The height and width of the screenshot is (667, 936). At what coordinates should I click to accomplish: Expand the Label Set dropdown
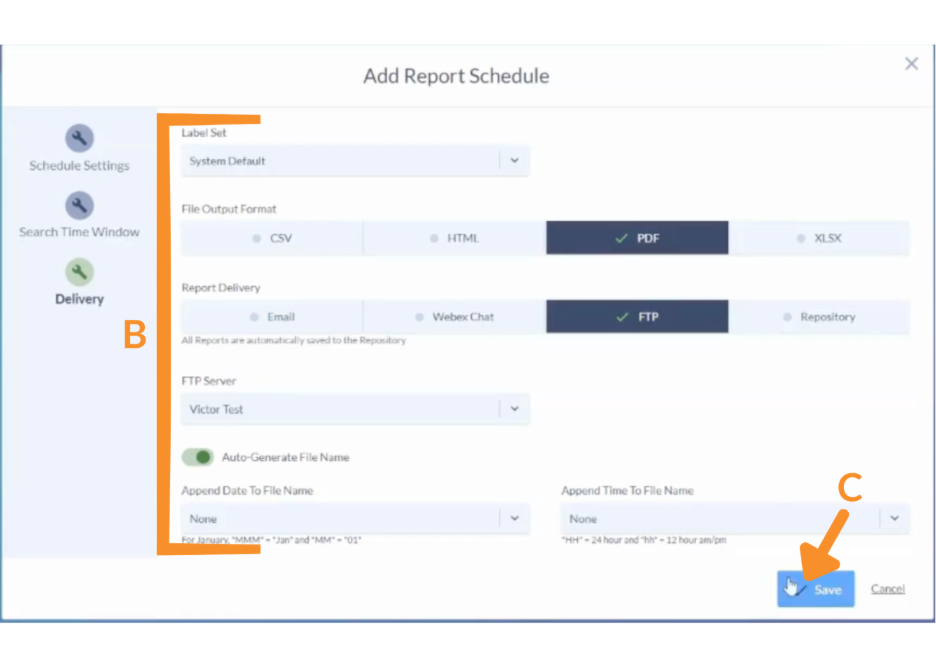[514, 160]
